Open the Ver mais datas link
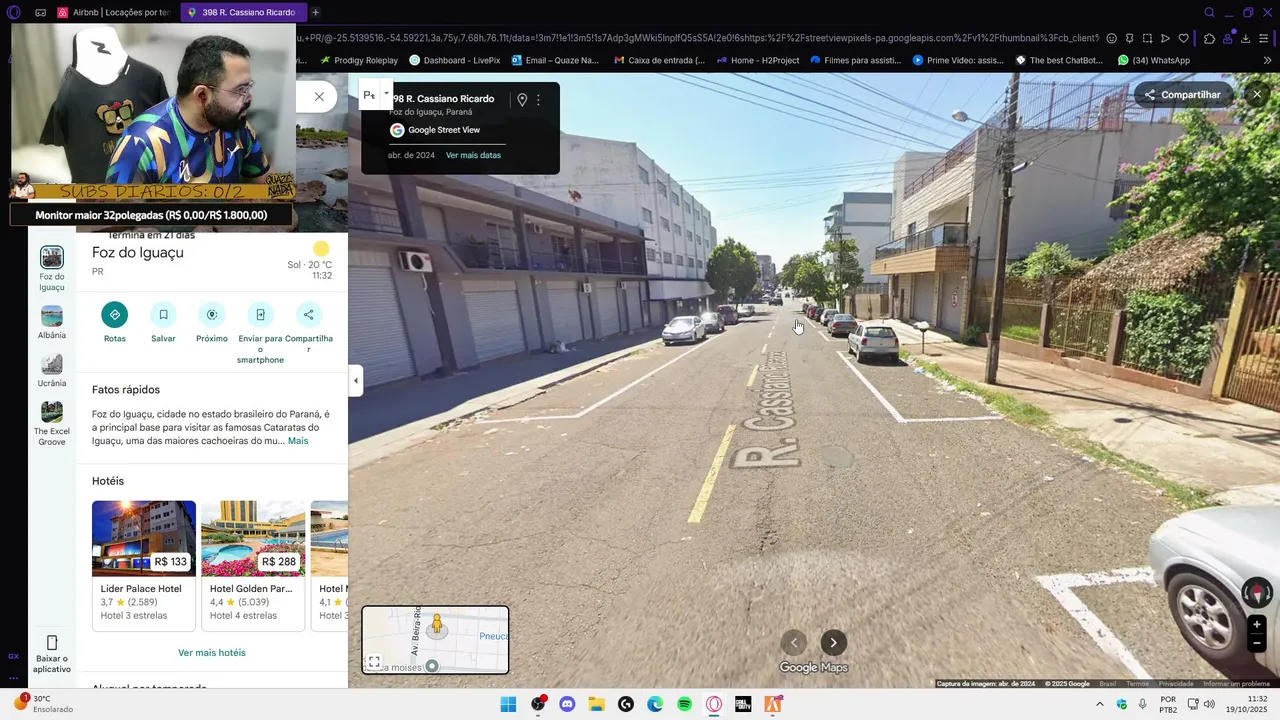This screenshot has width=1280, height=720. (x=473, y=155)
